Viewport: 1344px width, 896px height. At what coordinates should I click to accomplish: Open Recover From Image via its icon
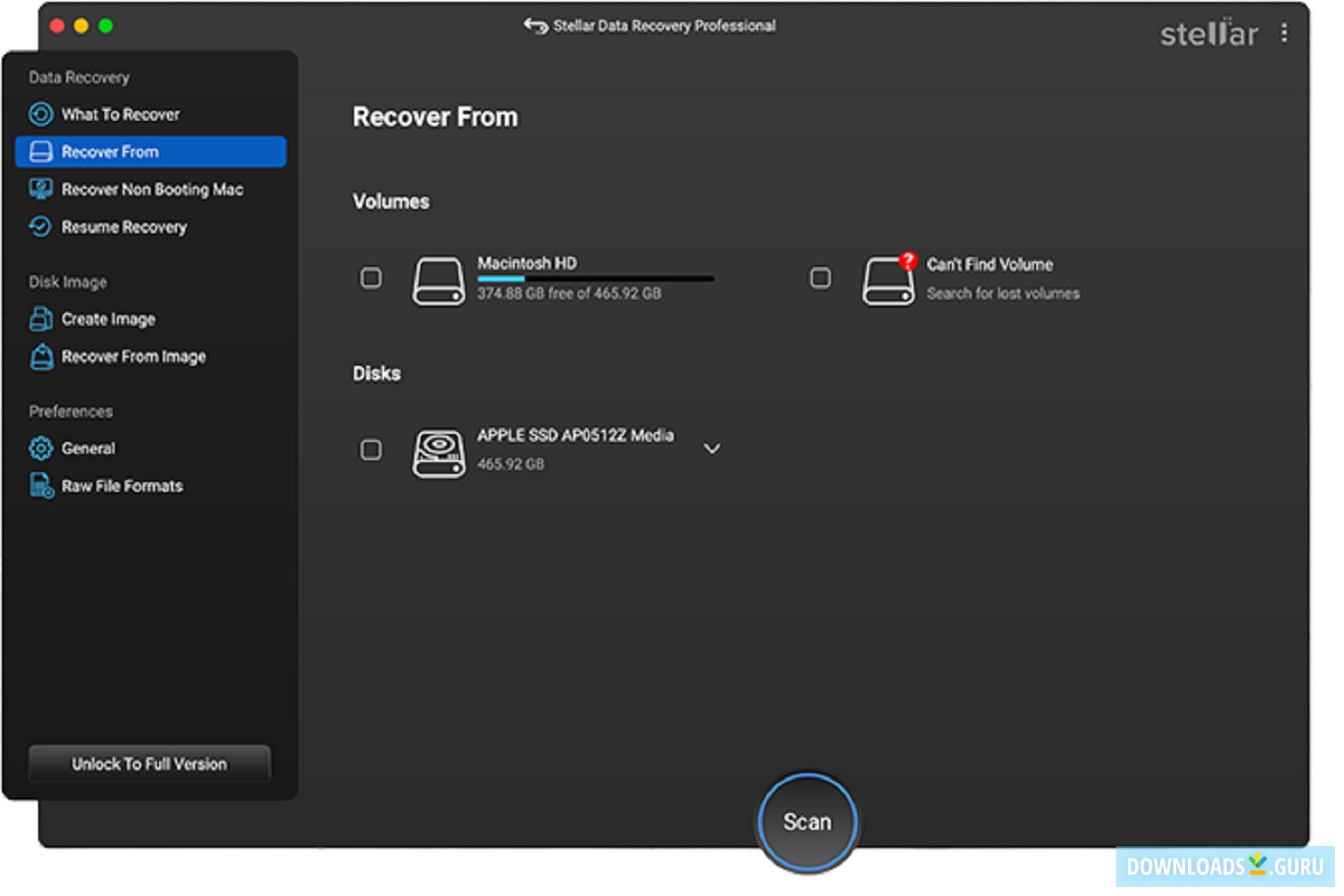(x=40, y=357)
